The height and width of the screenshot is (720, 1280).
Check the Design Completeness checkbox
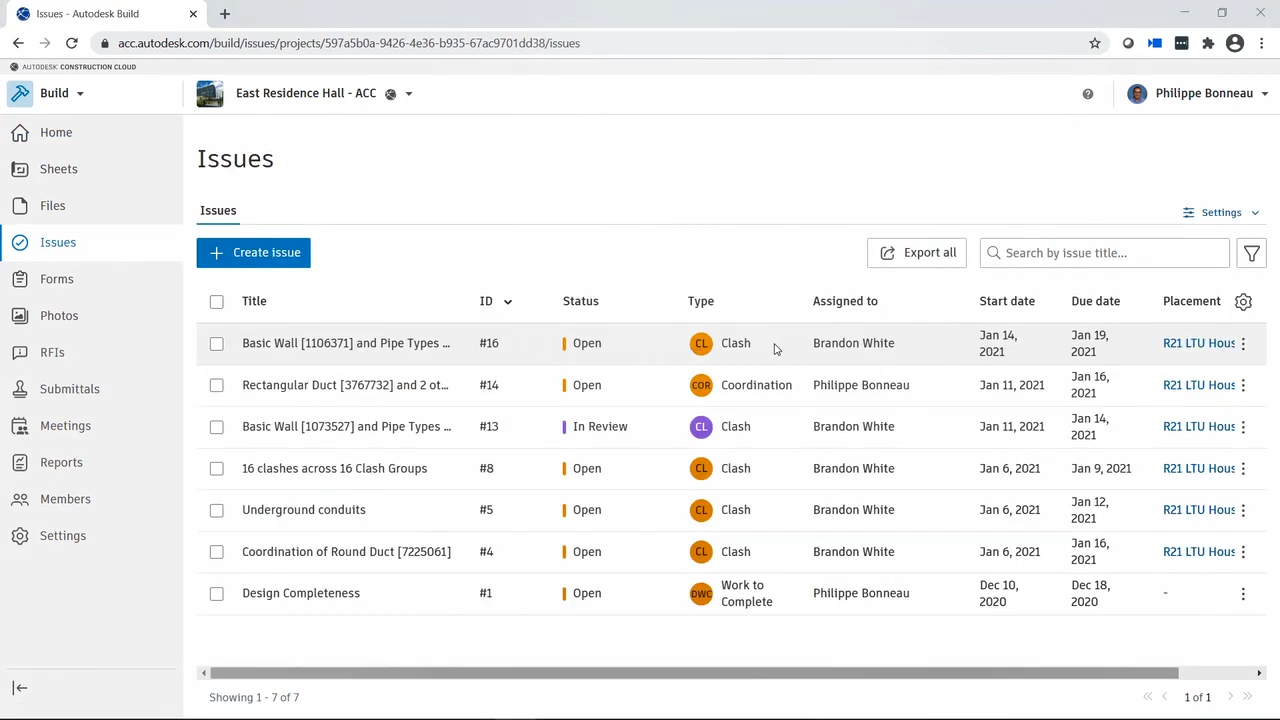pyautogui.click(x=217, y=594)
